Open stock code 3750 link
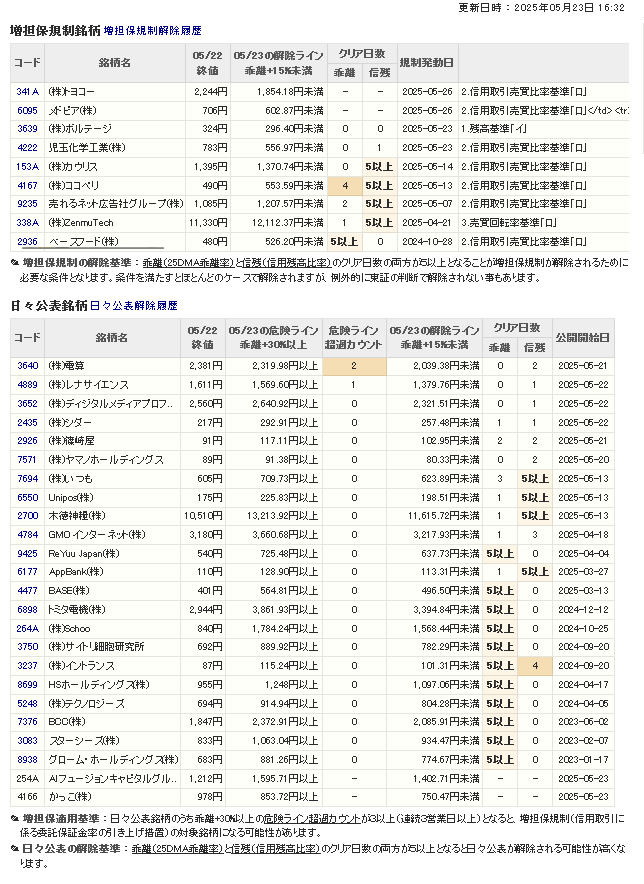 coord(27,647)
